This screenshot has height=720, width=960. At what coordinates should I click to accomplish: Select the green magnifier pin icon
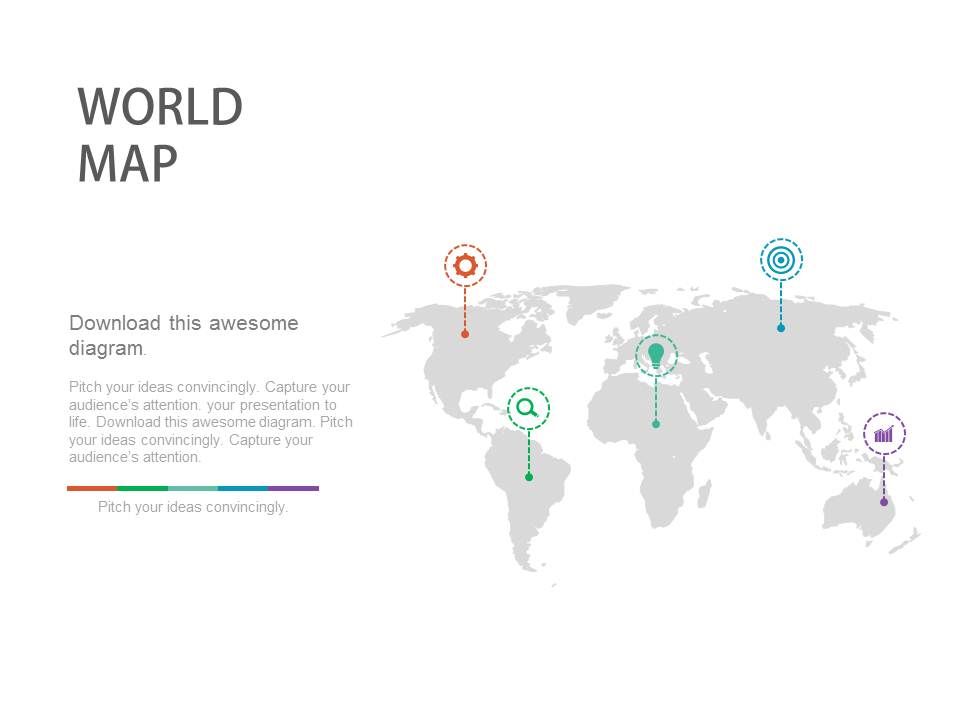(x=528, y=408)
